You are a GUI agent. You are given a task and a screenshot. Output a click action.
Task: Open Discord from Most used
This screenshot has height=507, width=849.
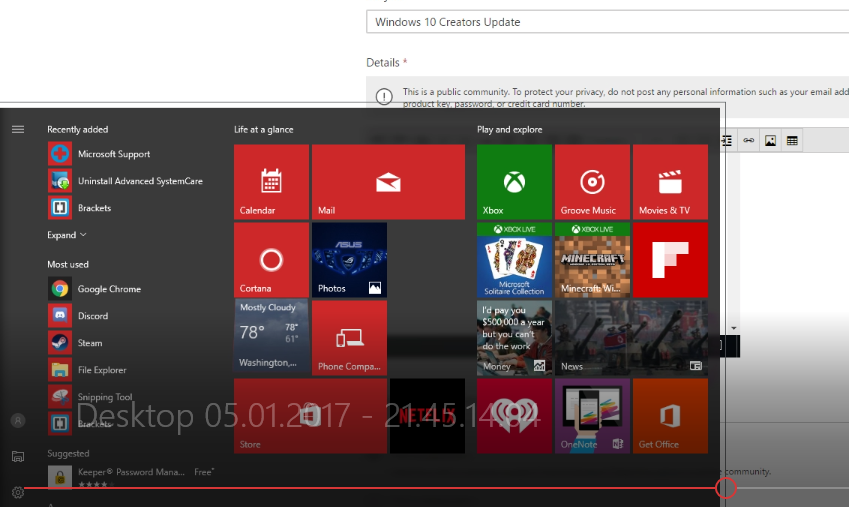[x=78, y=316]
